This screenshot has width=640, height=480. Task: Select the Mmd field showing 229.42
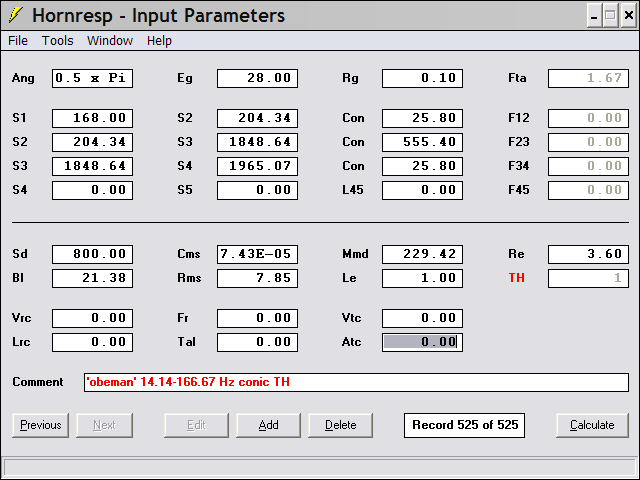coord(422,254)
